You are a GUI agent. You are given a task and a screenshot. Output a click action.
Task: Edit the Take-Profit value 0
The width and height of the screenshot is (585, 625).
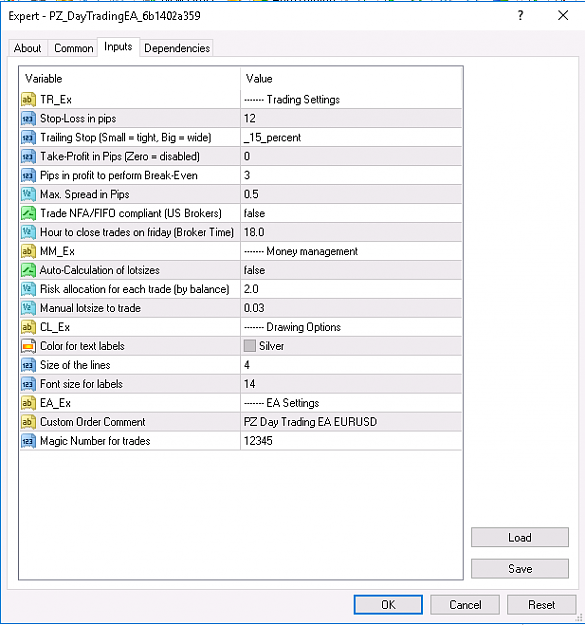(x=351, y=156)
